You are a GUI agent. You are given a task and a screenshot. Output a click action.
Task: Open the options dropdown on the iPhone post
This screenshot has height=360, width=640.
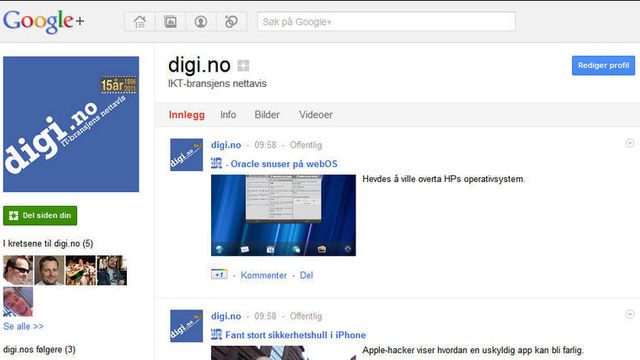click(x=630, y=314)
